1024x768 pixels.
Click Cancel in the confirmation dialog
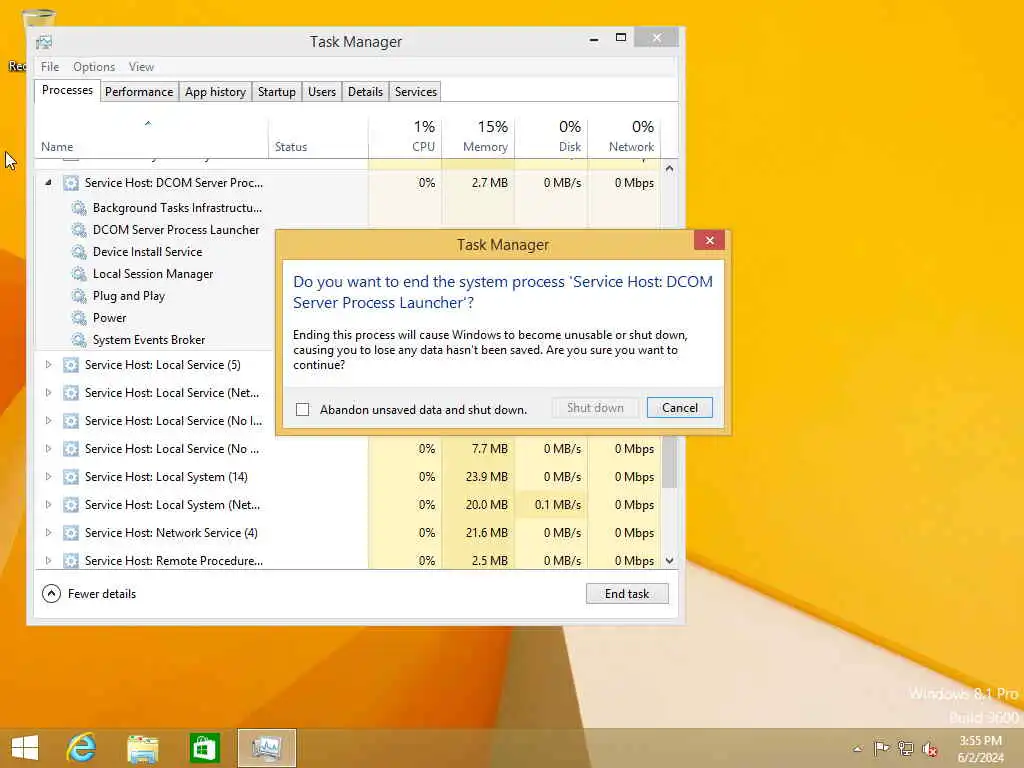680,408
